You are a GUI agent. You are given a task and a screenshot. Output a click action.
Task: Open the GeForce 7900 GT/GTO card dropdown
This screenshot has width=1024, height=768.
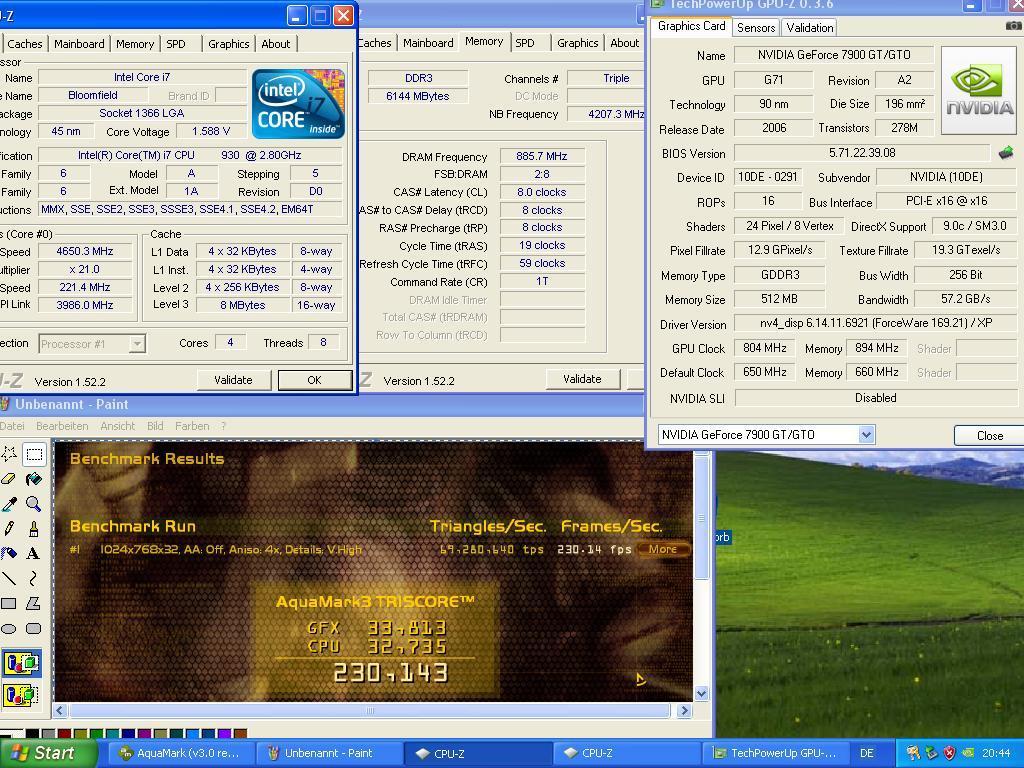pyautogui.click(x=866, y=434)
